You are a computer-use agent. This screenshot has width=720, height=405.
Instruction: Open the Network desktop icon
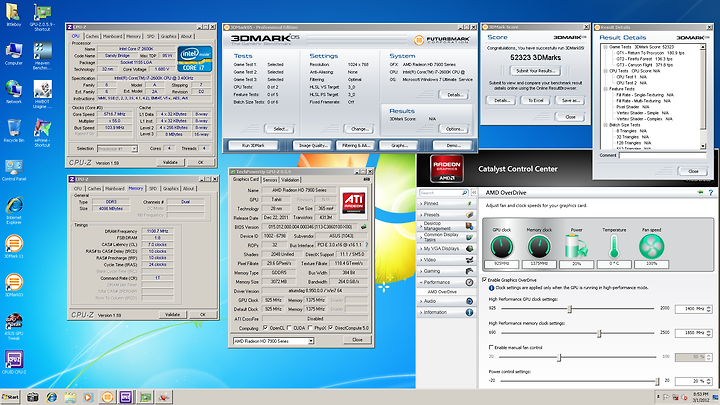(x=14, y=92)
